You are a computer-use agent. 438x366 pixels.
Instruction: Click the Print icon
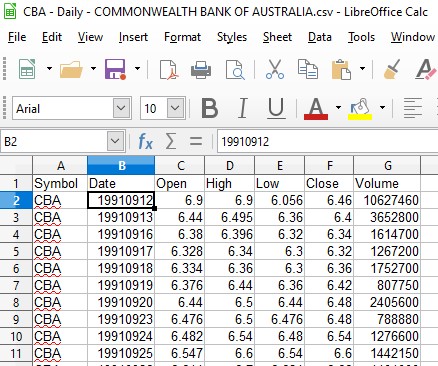201,70
